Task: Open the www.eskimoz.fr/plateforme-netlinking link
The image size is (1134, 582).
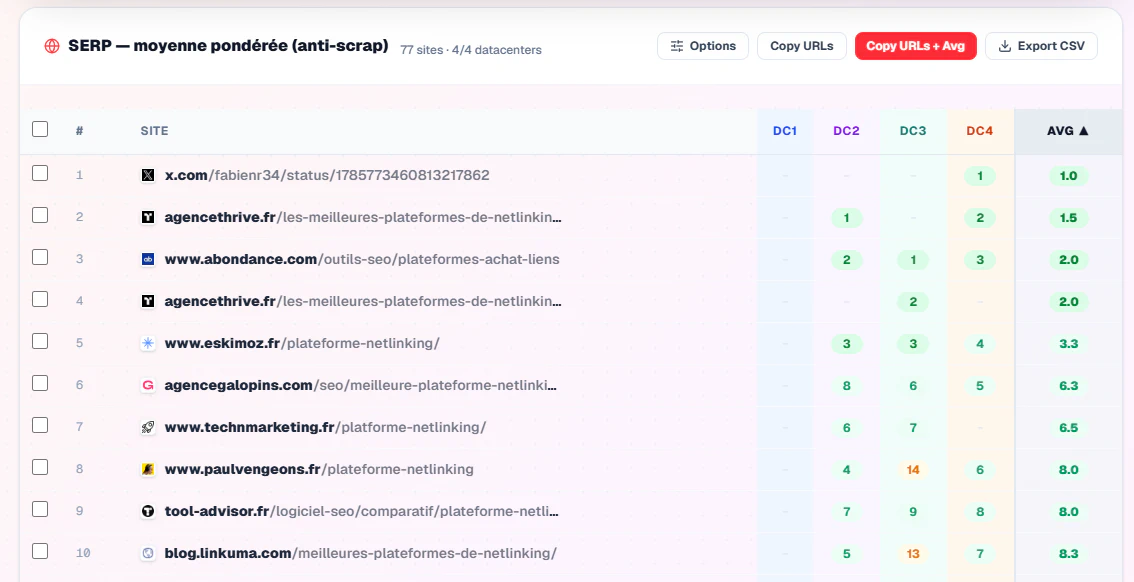Action: tap(302, 343)
